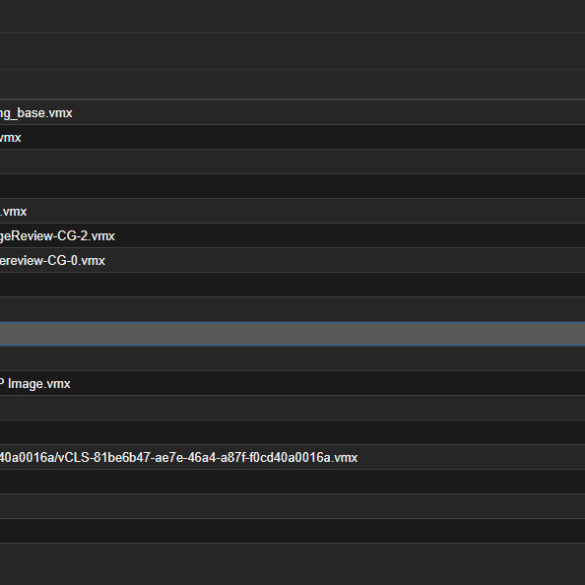The image size is (585, 585).
Task: Click empty row directly above the .vmx row
Action: click(292, 186)
